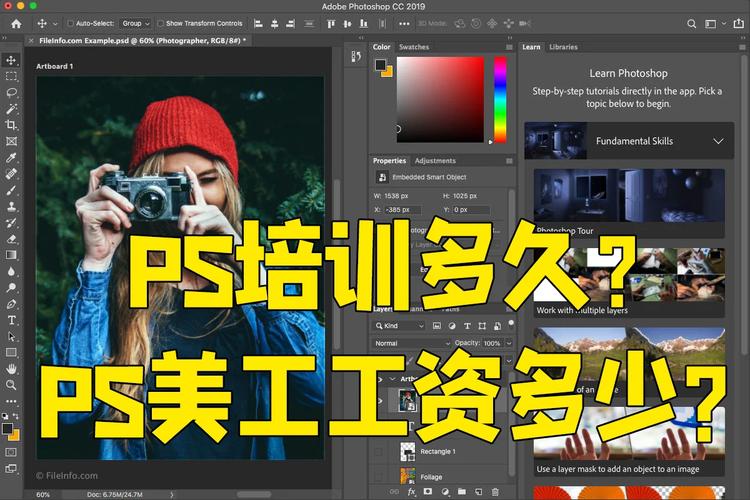Select the Lasso tool
The width and height of the screenshot is (750, 500).
click(11, 92)
